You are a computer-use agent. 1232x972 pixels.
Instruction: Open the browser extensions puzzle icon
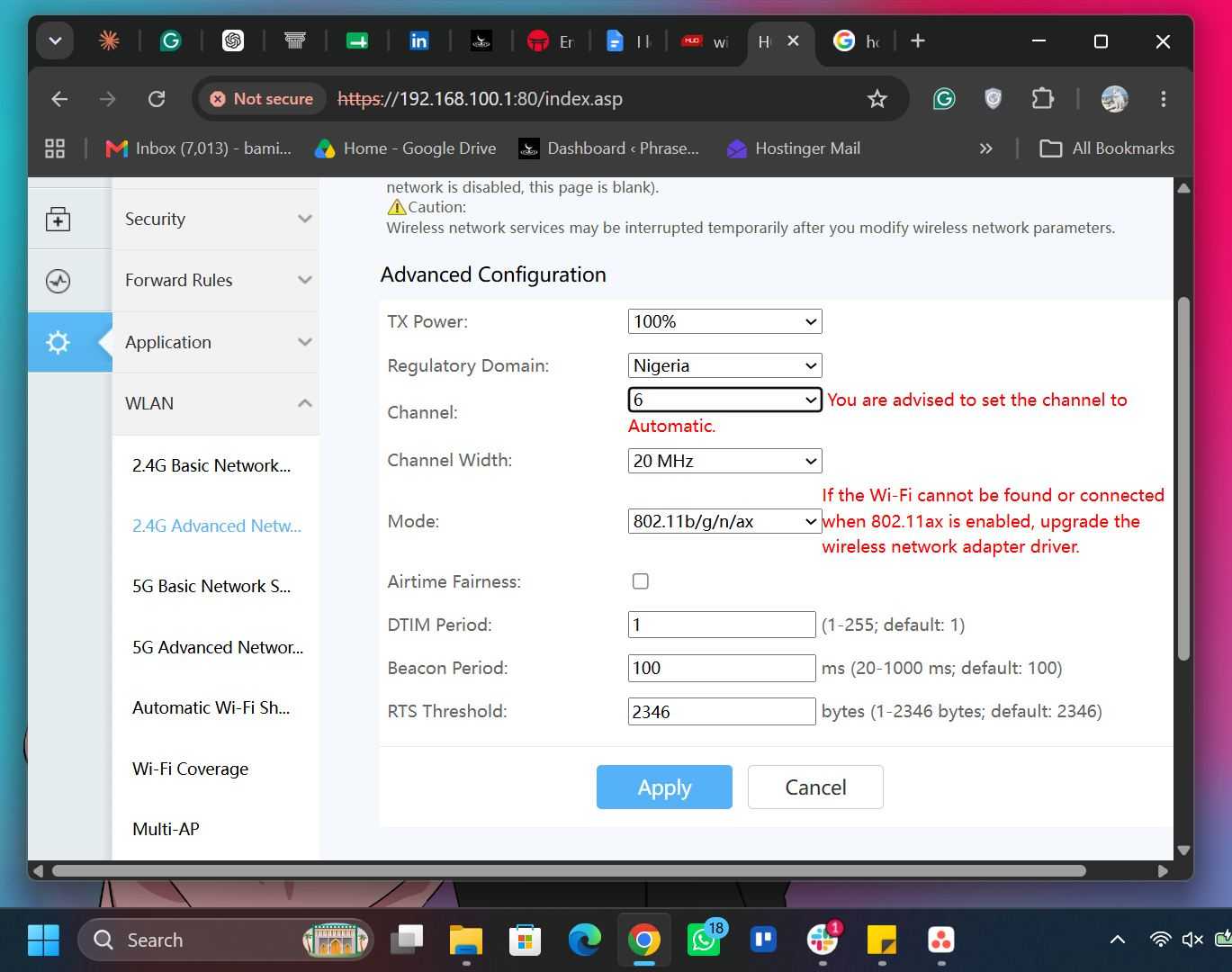(x=1042, y=99)
